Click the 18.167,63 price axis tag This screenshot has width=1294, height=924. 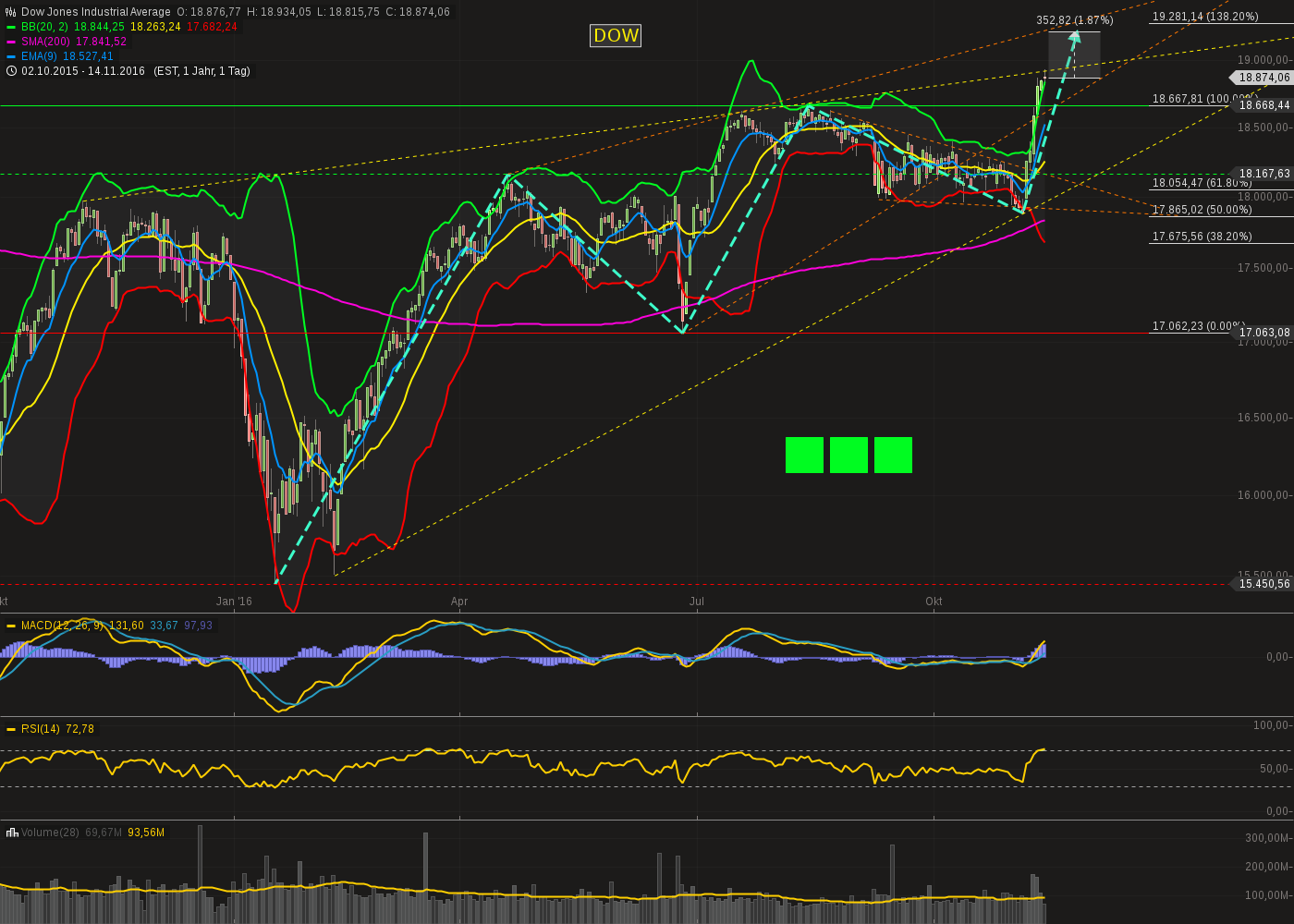[1263, 174]
